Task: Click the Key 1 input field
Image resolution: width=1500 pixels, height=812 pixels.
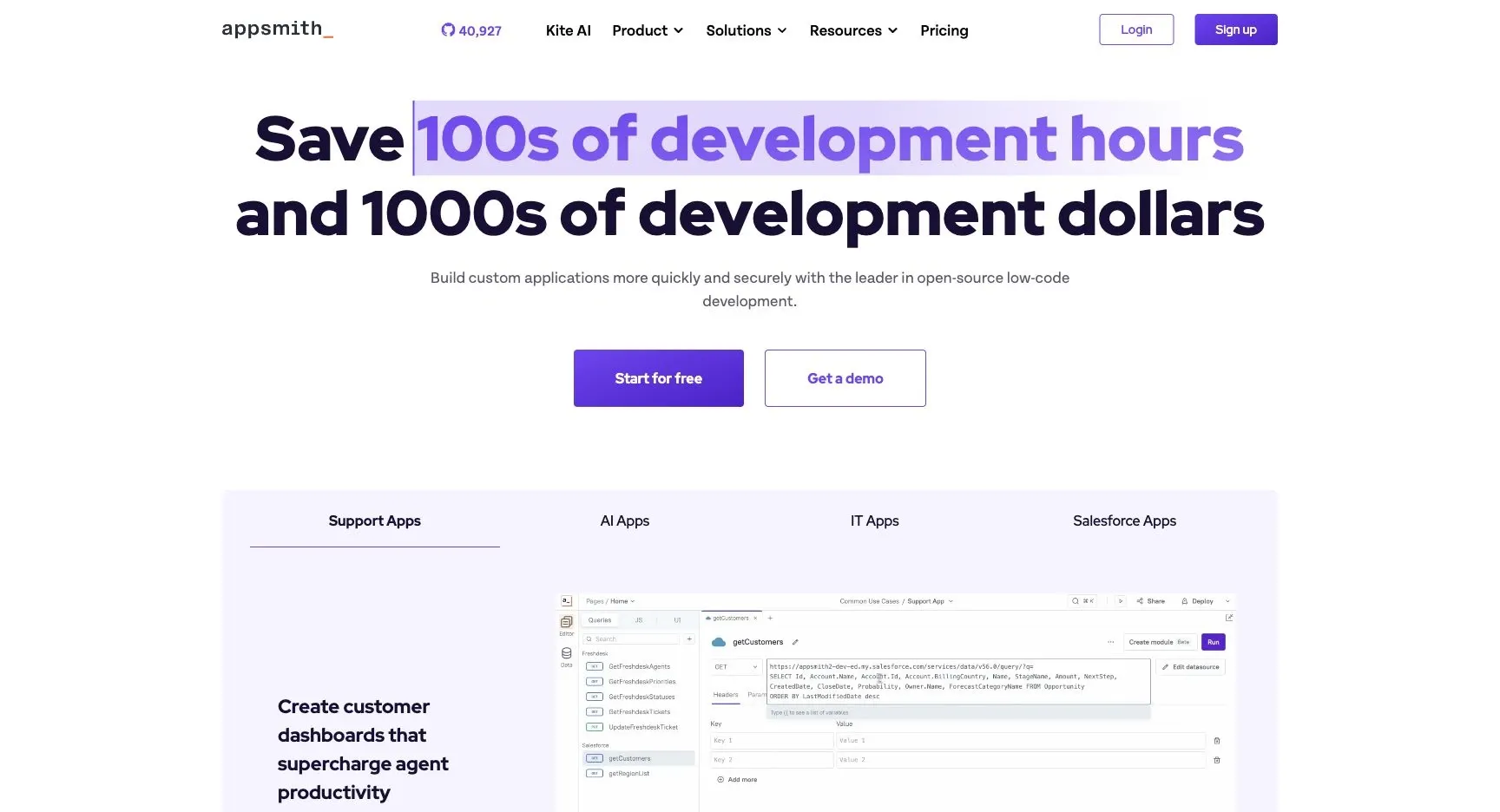Action: (x=772, y=741)
